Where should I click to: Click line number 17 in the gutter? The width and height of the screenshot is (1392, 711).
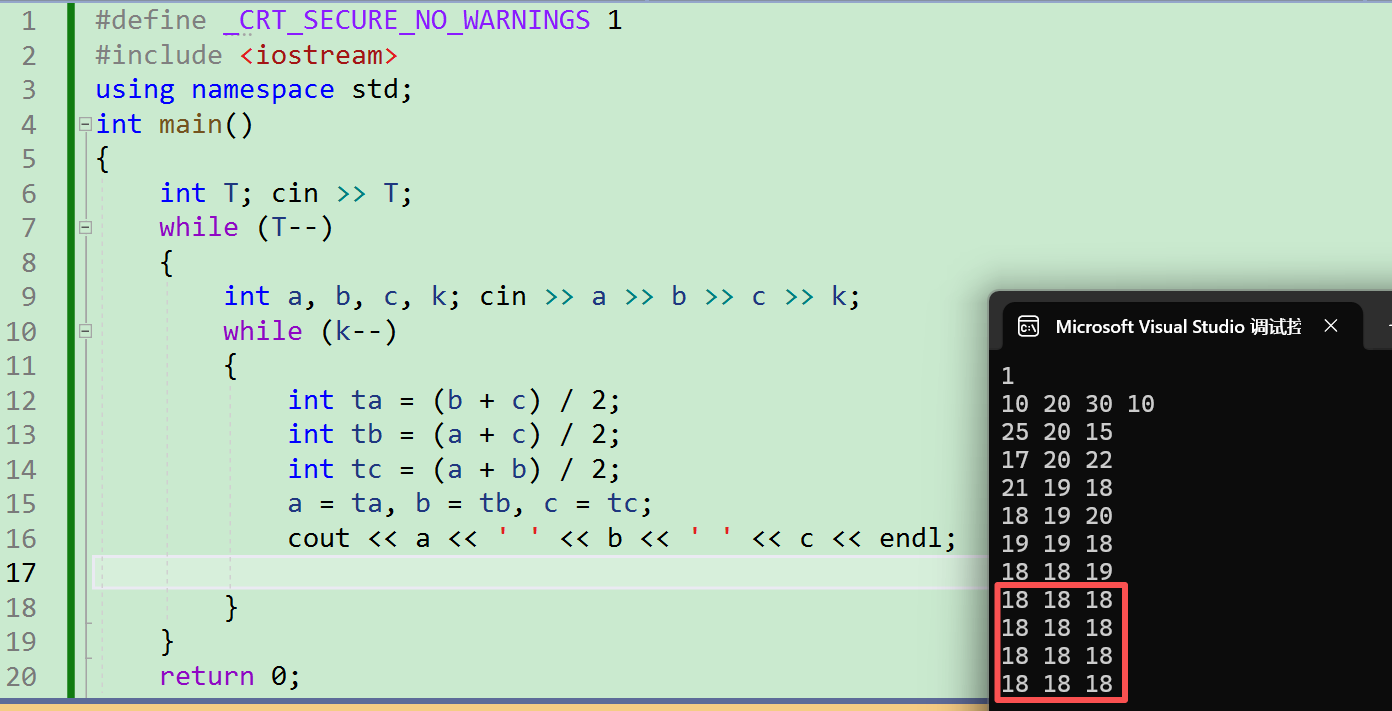[x=21, y=572]
